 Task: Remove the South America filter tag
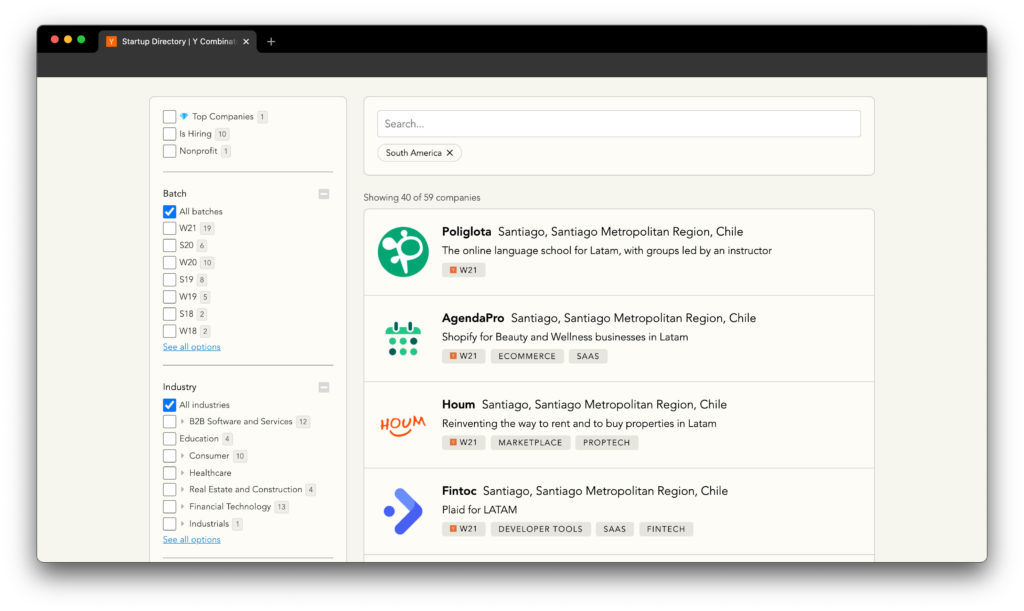pos(450,153)
